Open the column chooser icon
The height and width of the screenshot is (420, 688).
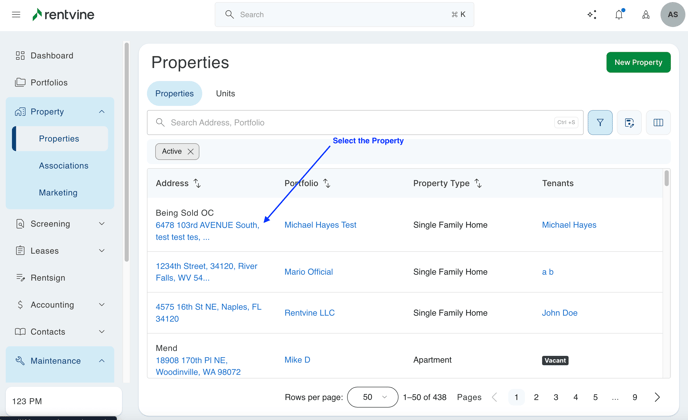658,123
